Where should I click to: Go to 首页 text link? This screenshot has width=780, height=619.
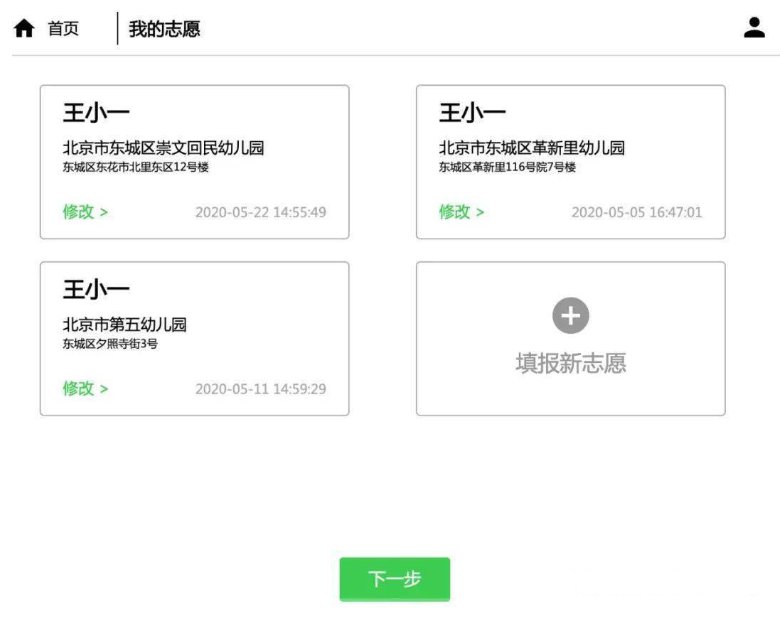63,28
